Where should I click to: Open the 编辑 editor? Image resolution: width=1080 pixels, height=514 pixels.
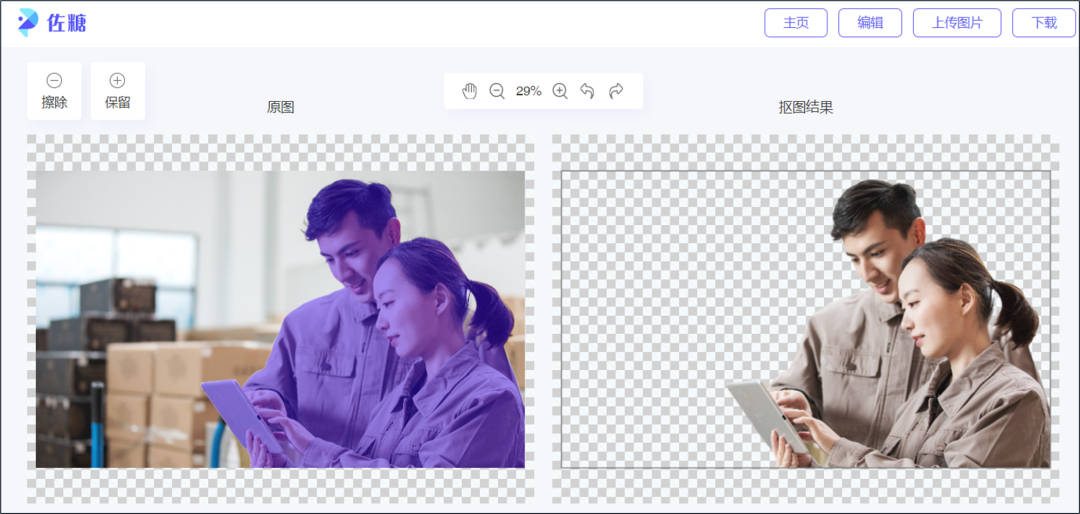869,23
